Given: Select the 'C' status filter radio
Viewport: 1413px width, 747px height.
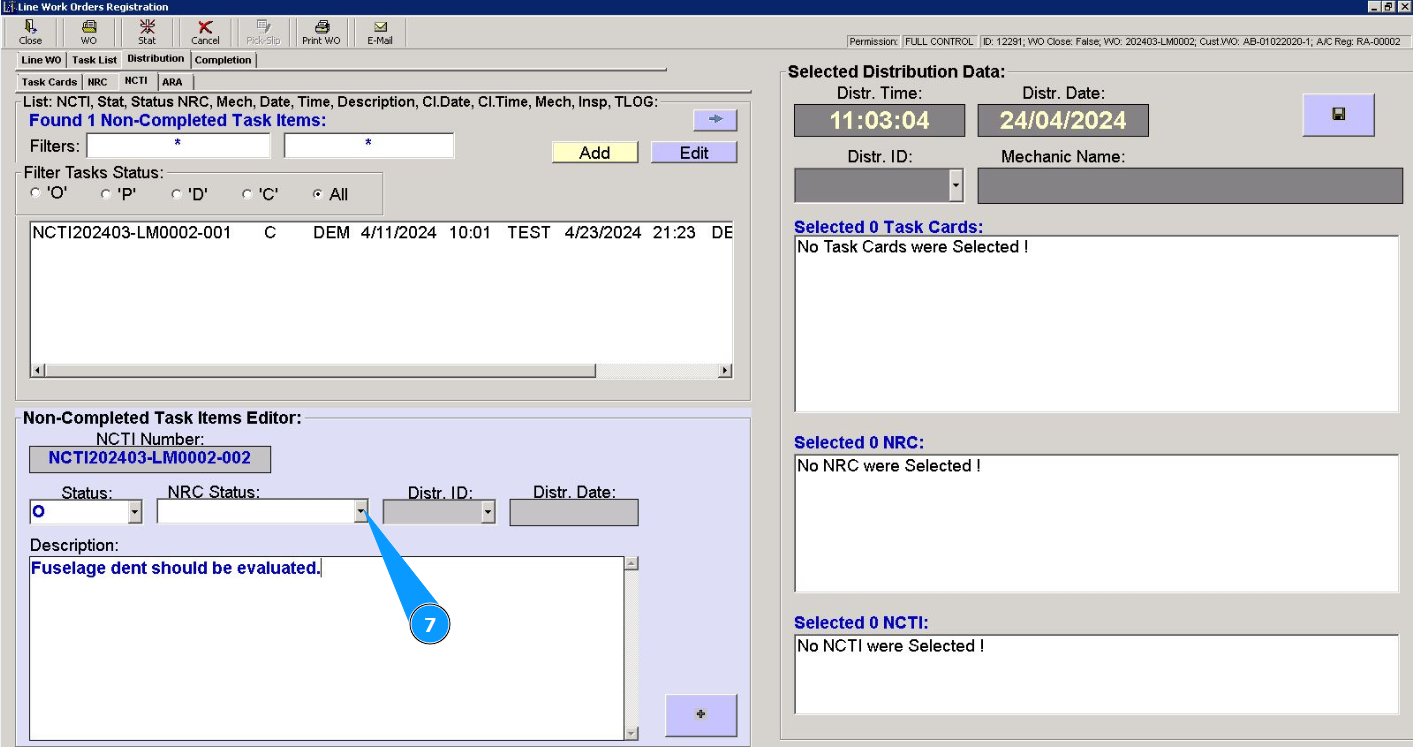Looking at the screenshot, I should coord(247,194).
